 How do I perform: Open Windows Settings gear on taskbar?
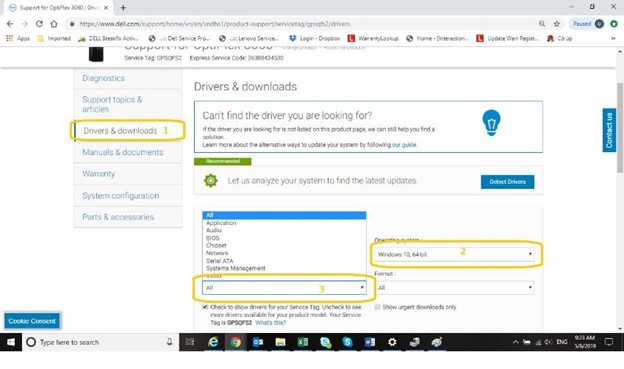pos(392,342)
